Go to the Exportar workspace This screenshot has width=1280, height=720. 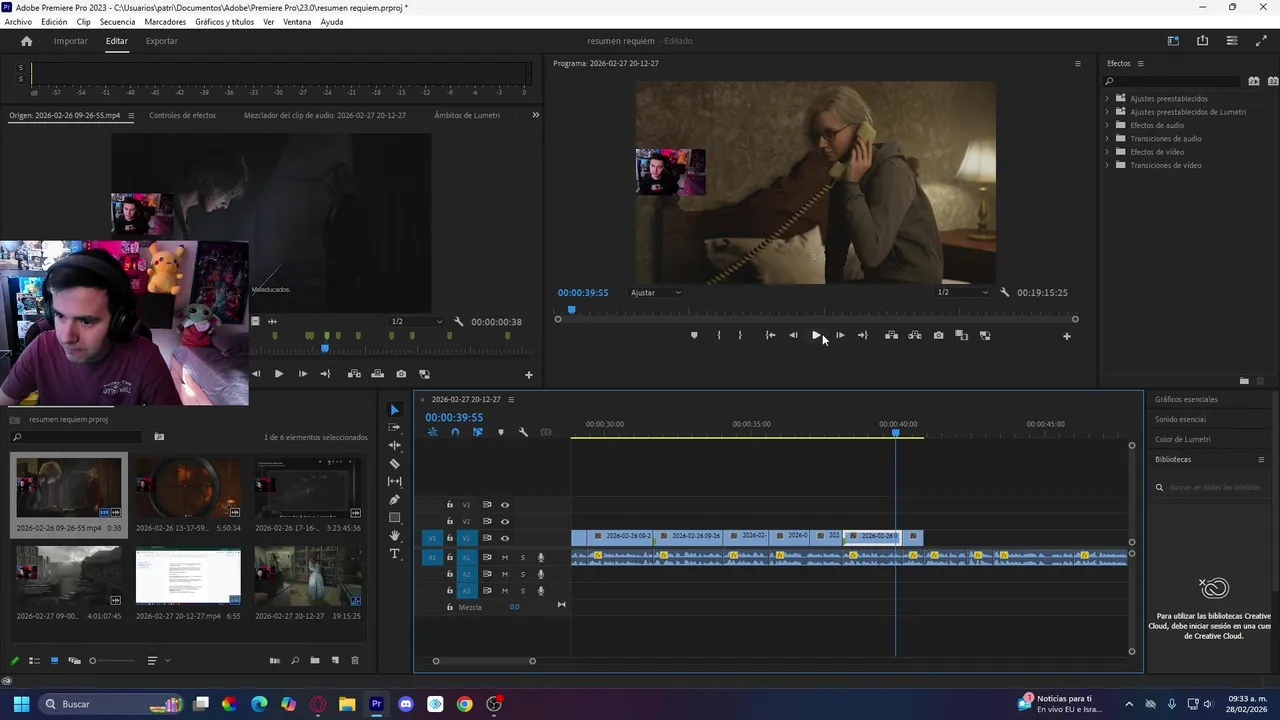click(x=161, y=41)
